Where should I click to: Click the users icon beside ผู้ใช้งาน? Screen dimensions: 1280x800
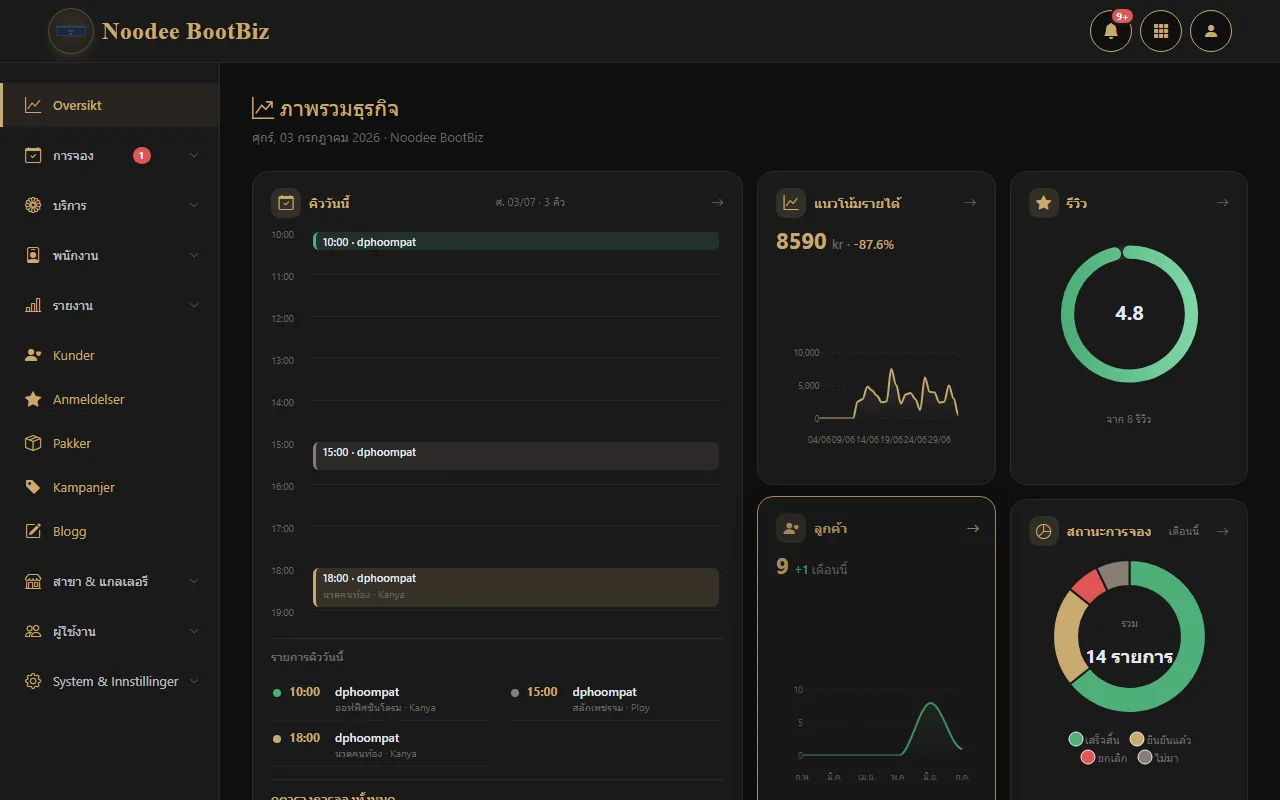pos(33,631)
